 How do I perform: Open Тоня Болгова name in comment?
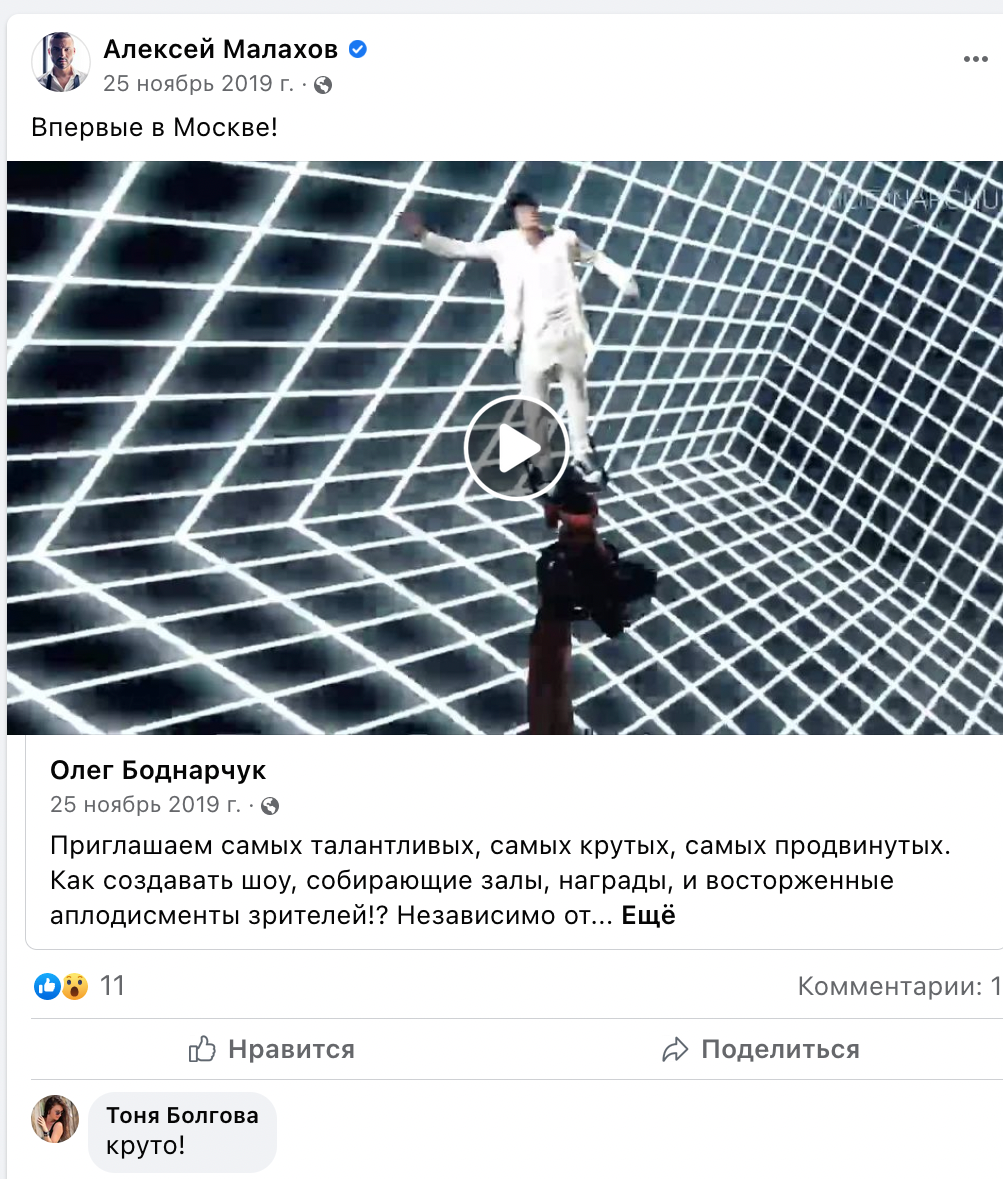pyautogui.click(x=183, y=1115)
